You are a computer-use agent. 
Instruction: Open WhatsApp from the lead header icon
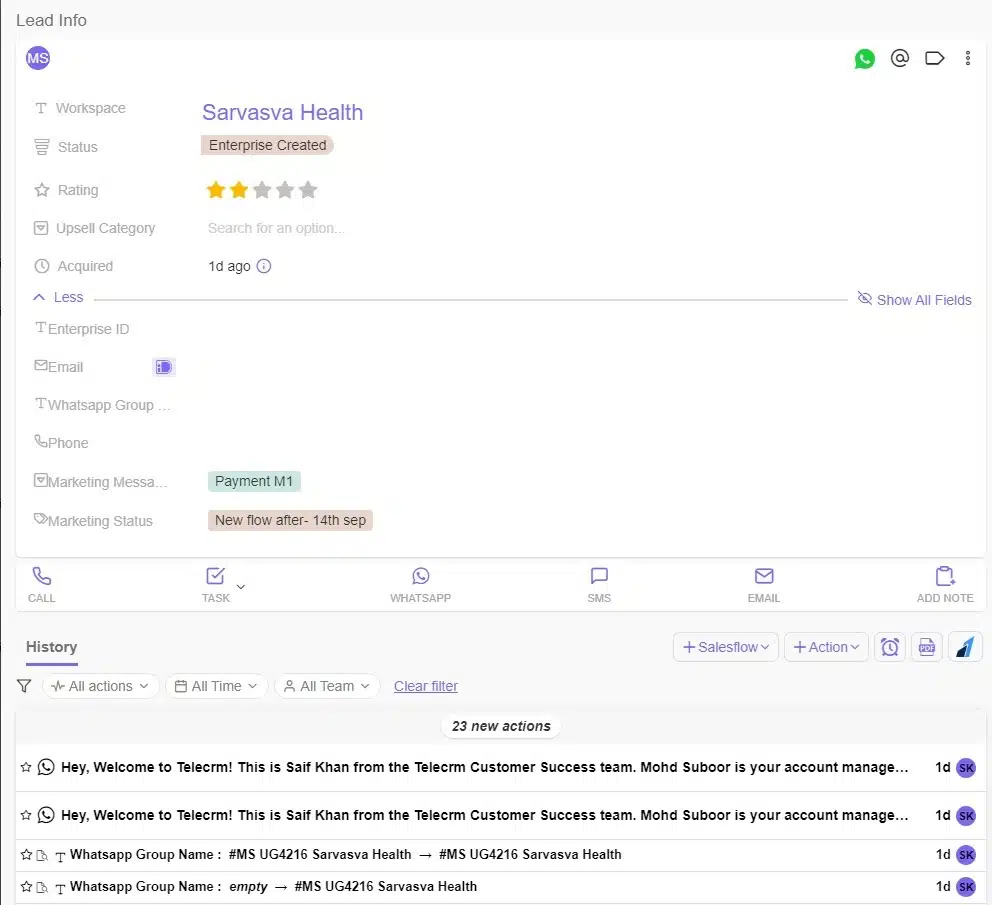(x=864, y=58)
